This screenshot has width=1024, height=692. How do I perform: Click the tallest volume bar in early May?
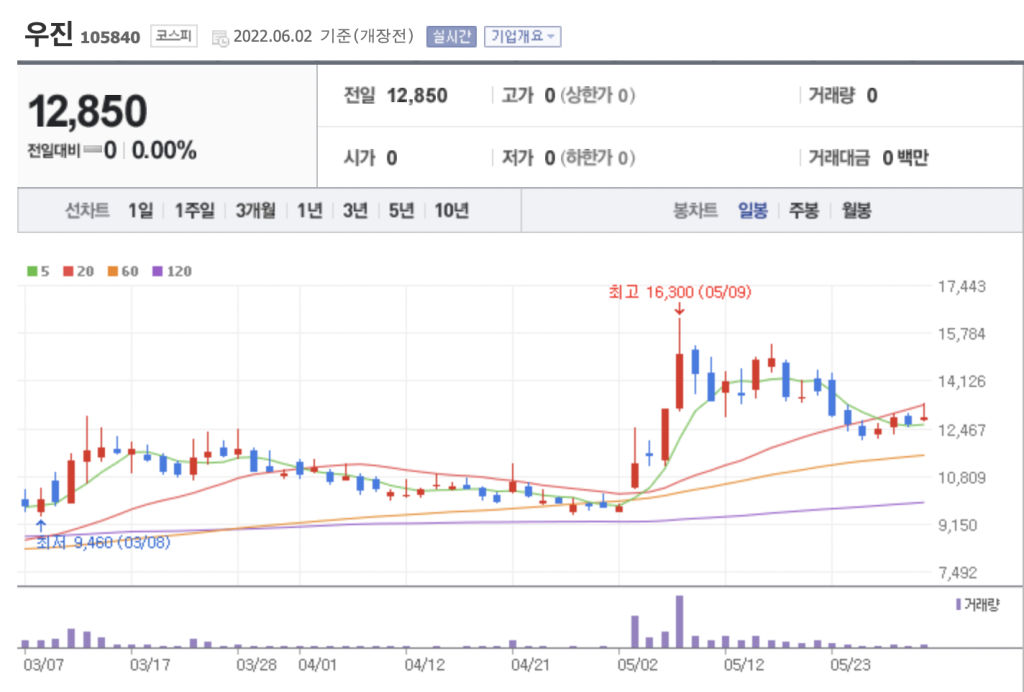pyautogui.click(x=679, y=622)
